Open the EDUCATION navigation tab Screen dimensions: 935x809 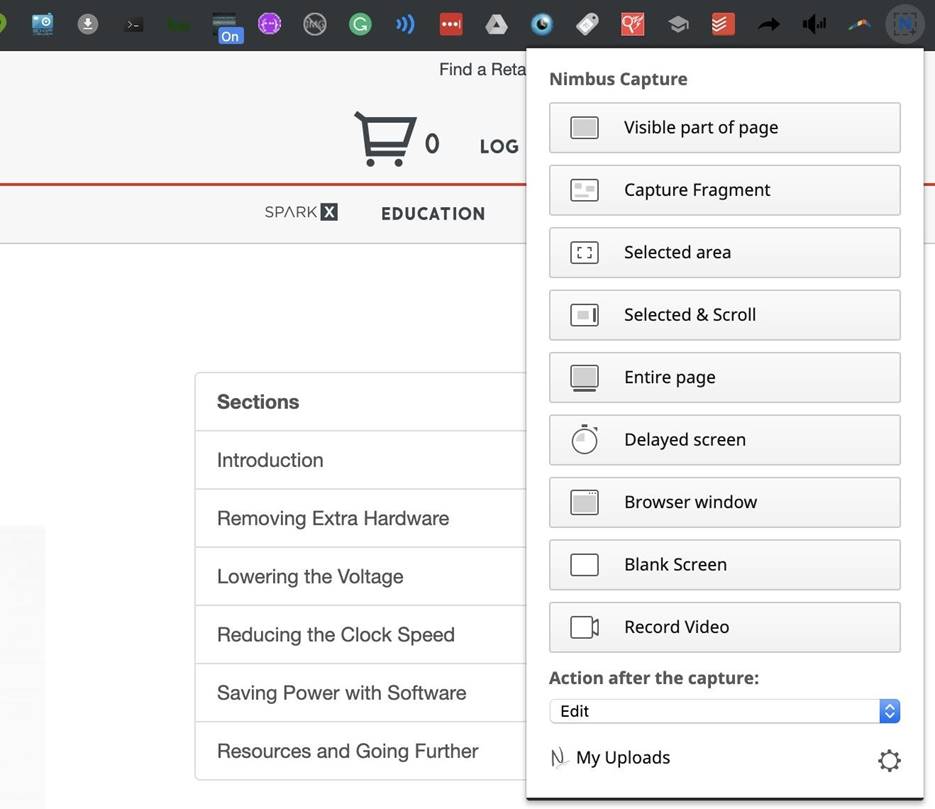pos(433,213)
